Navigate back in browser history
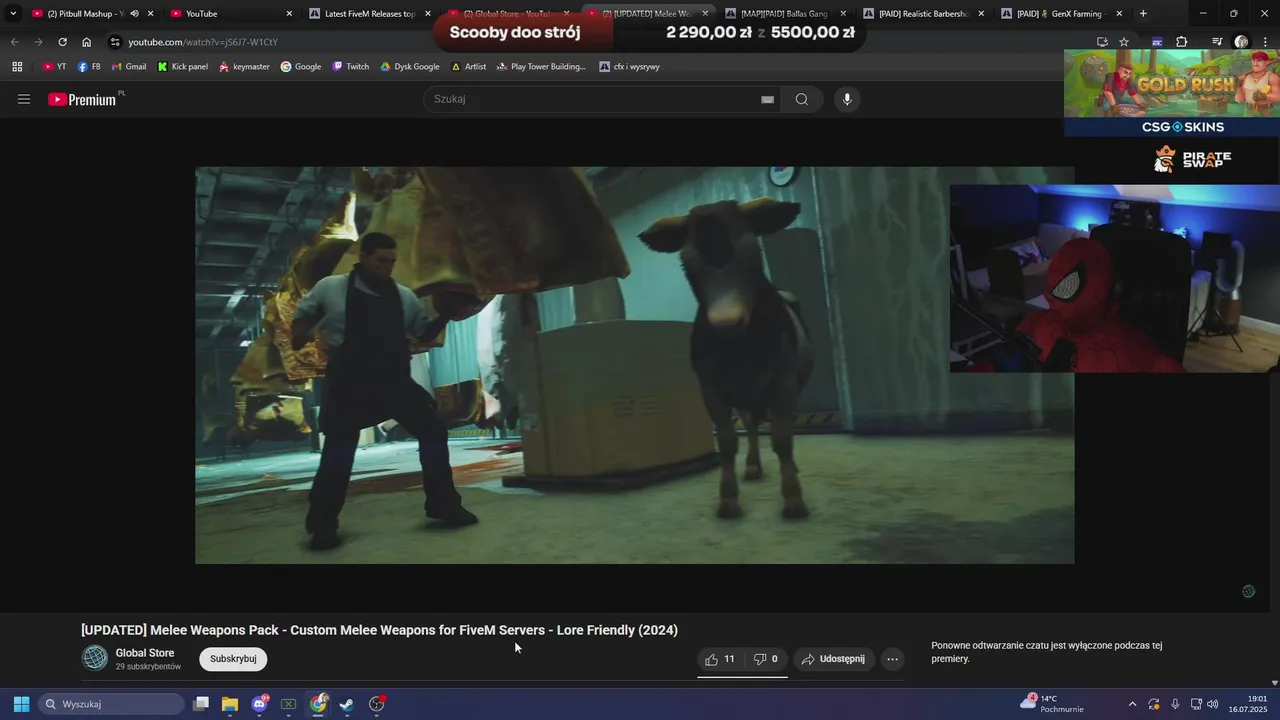The height and width of the screenshot is (720, 1280). pyautogui.click(x=14, y=42)
